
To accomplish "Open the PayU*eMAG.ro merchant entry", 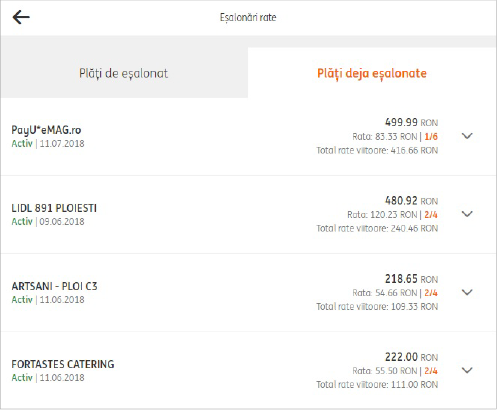I will point(46,130).
